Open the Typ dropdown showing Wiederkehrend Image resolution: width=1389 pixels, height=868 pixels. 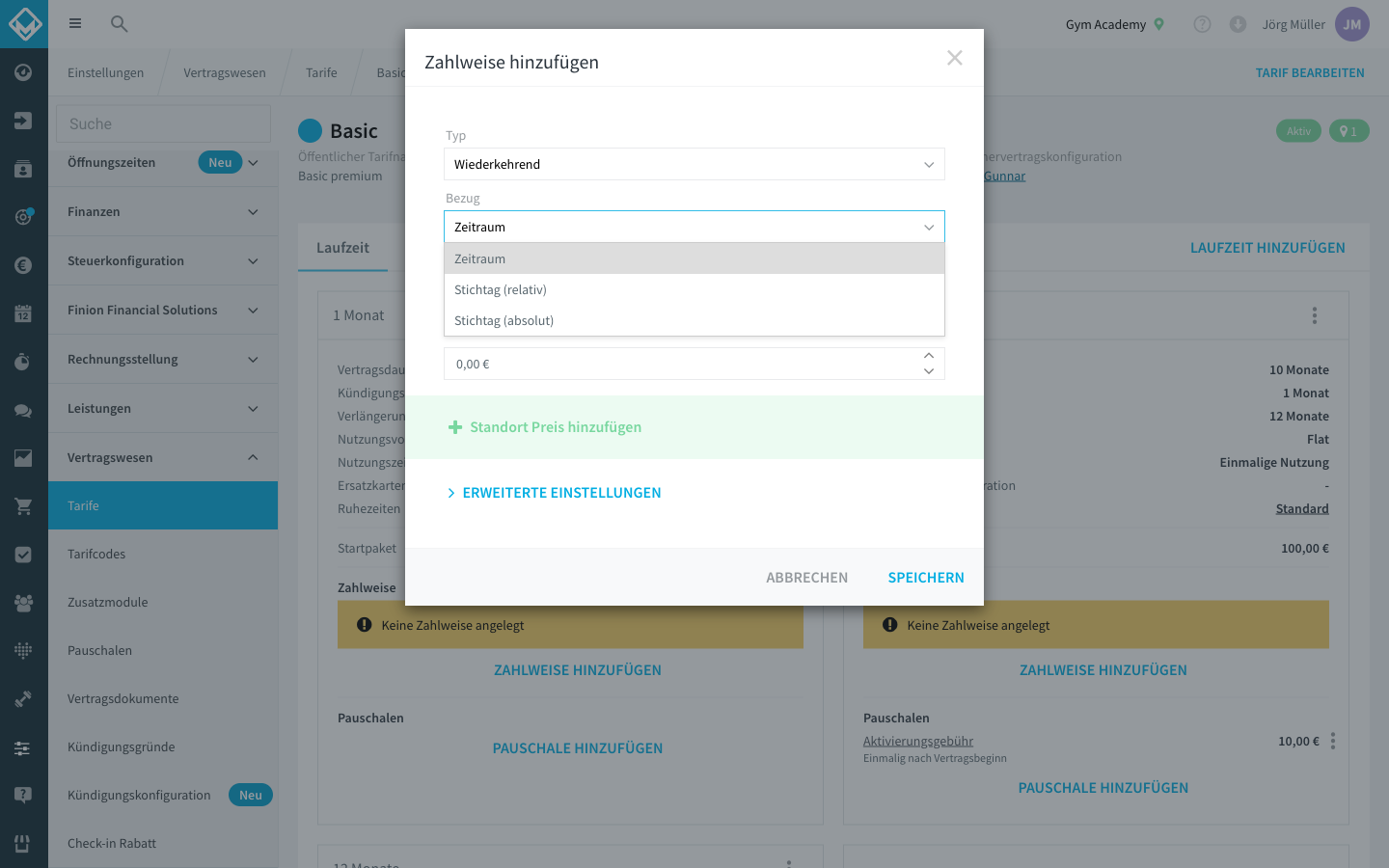pyautogui.click(x=694, y=164)
